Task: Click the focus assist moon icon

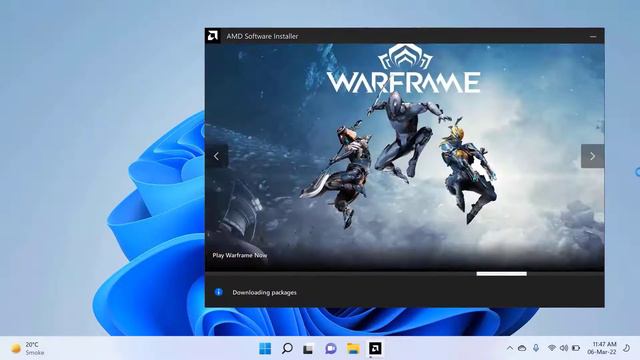Action: 627,348
